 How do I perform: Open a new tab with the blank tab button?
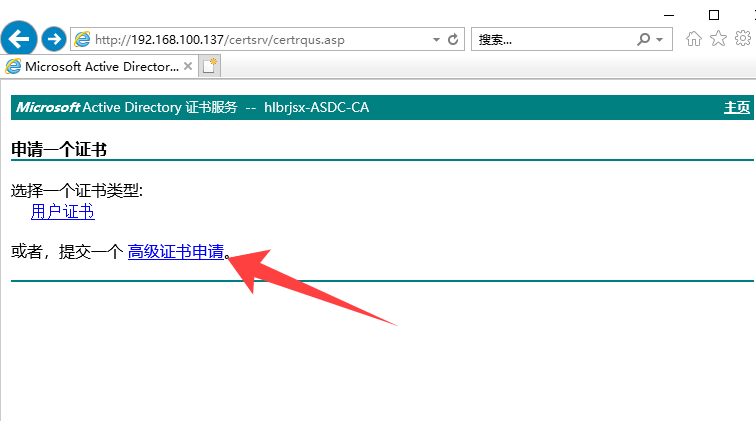tap(209, 66)
